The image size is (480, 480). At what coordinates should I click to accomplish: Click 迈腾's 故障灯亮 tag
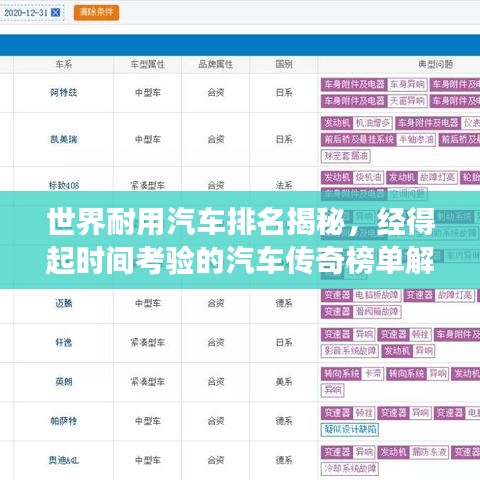tap(455, 295)
